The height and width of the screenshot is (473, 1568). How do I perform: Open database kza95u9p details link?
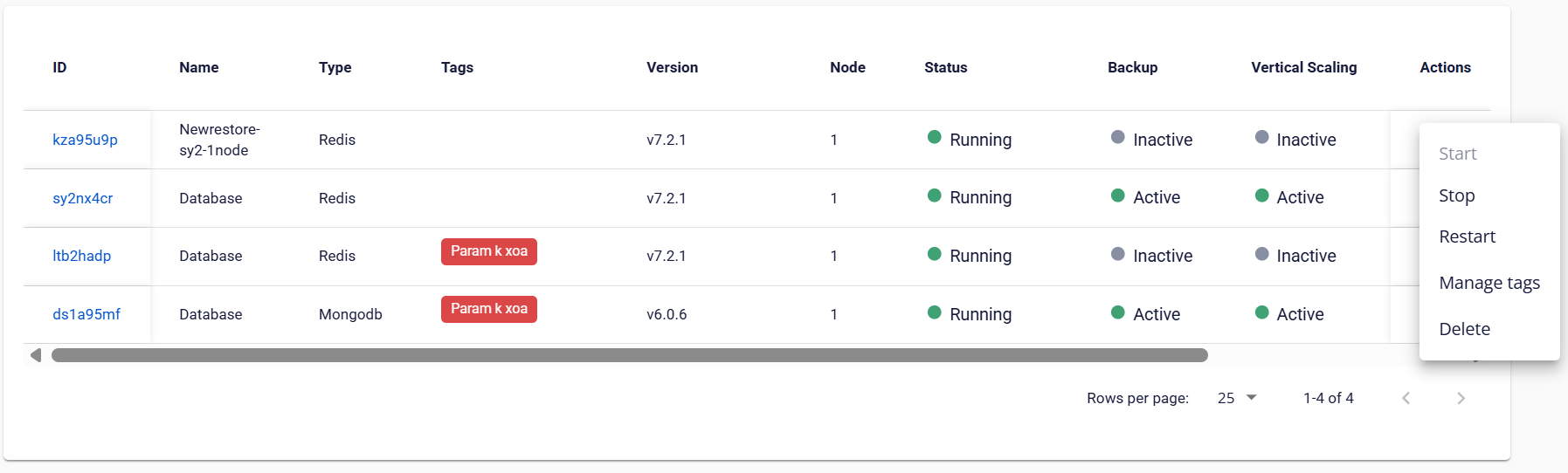pos(85,140)
